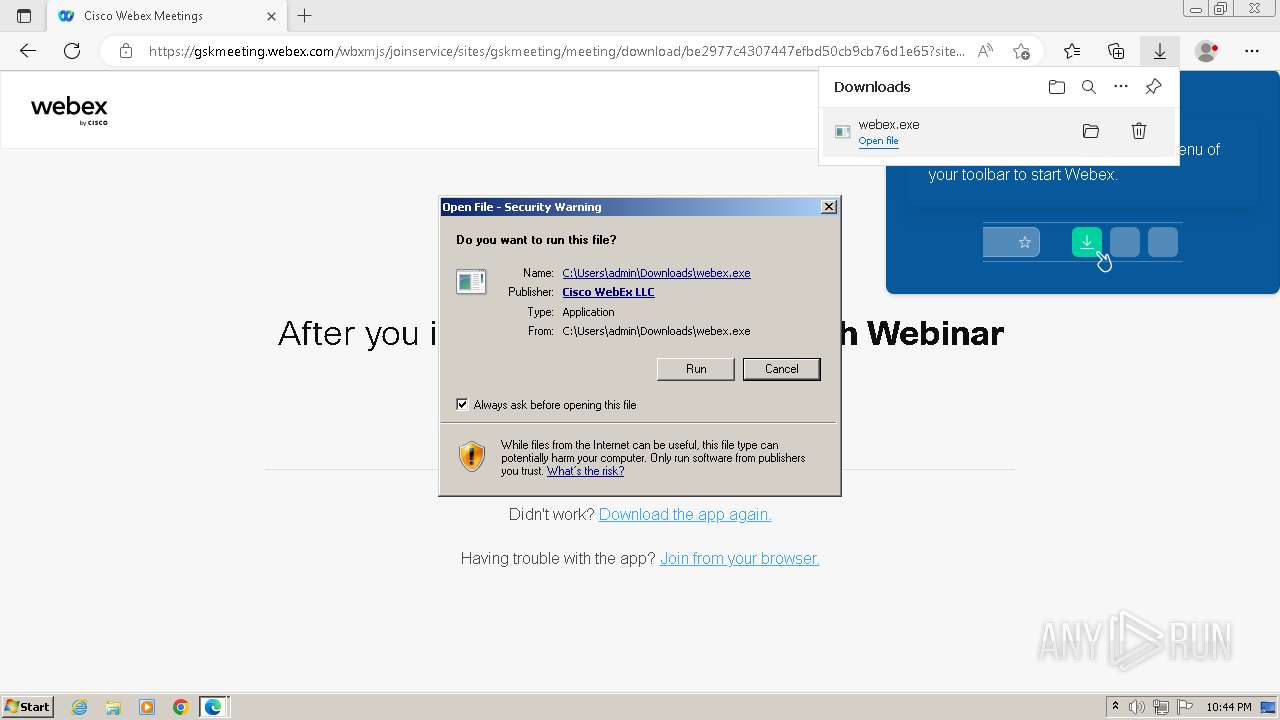Open the Favorites list icon
This screenshot has height=720, width=1280.
tap(1072, 51)
